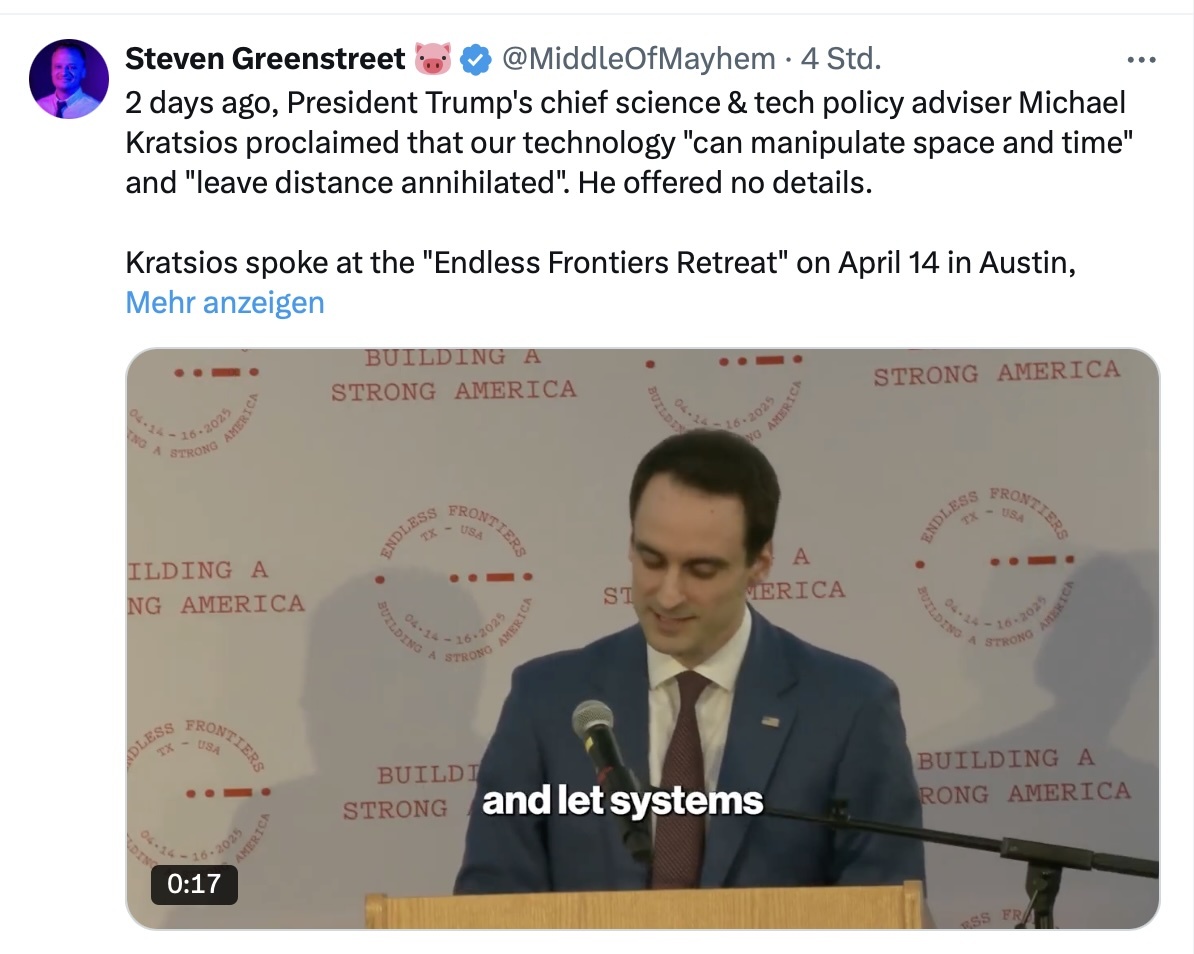Click the Steven Greenstreet display name
This screenshot has height=954, width=1194.
[x=265, y=59]
